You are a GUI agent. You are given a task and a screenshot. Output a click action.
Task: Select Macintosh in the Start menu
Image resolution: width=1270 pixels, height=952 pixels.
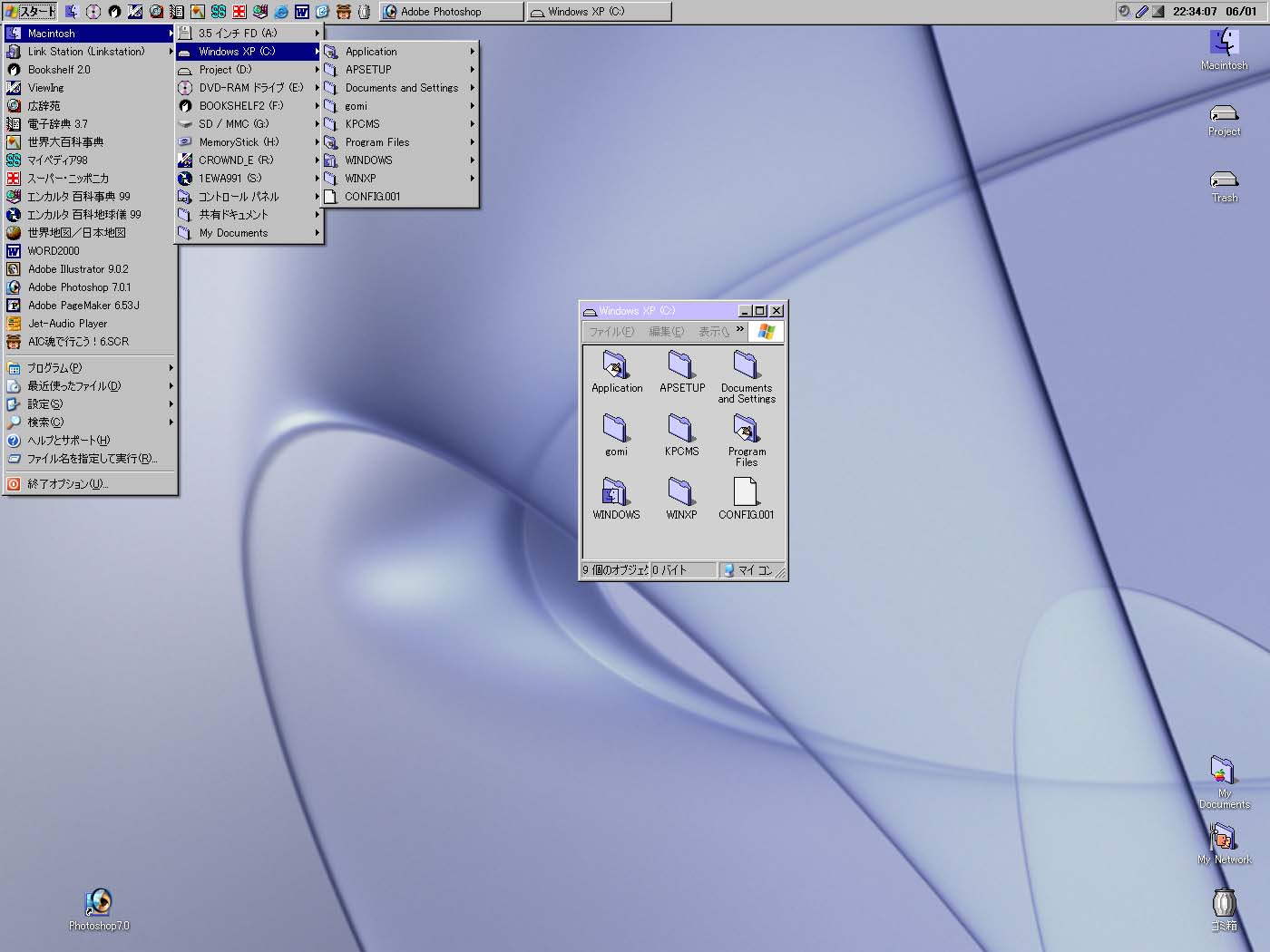click(89, 33)
